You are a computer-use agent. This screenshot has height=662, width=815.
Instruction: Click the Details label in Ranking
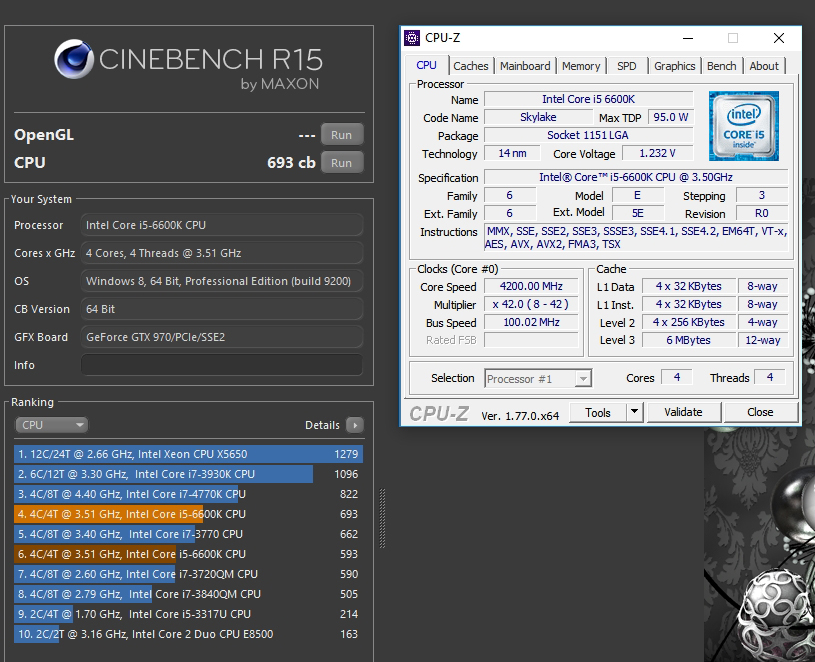pyautogui.click(x=322, y=425)
